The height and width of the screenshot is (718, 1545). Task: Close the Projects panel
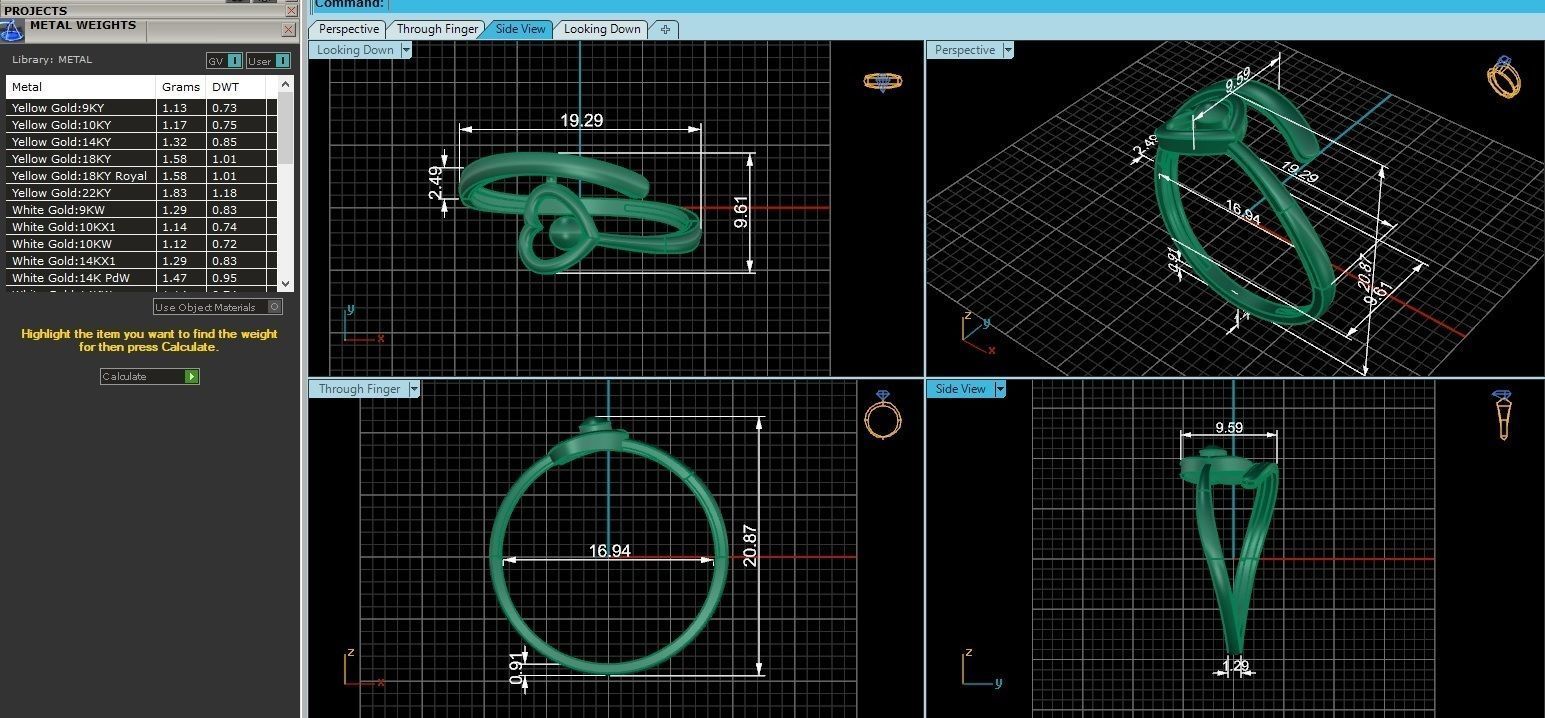291,10
